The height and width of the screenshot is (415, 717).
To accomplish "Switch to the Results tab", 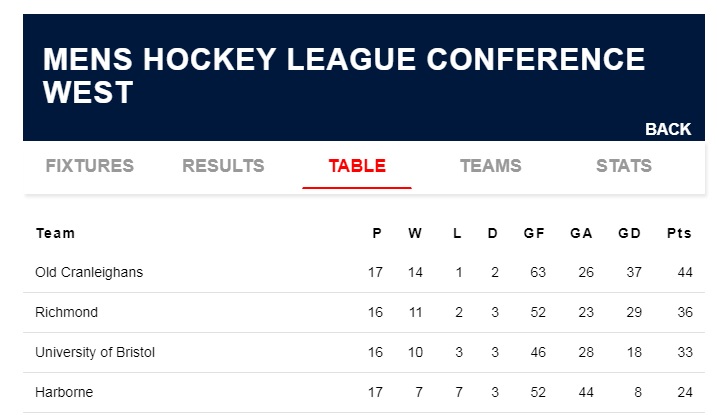I will click(x=223, y=165).
